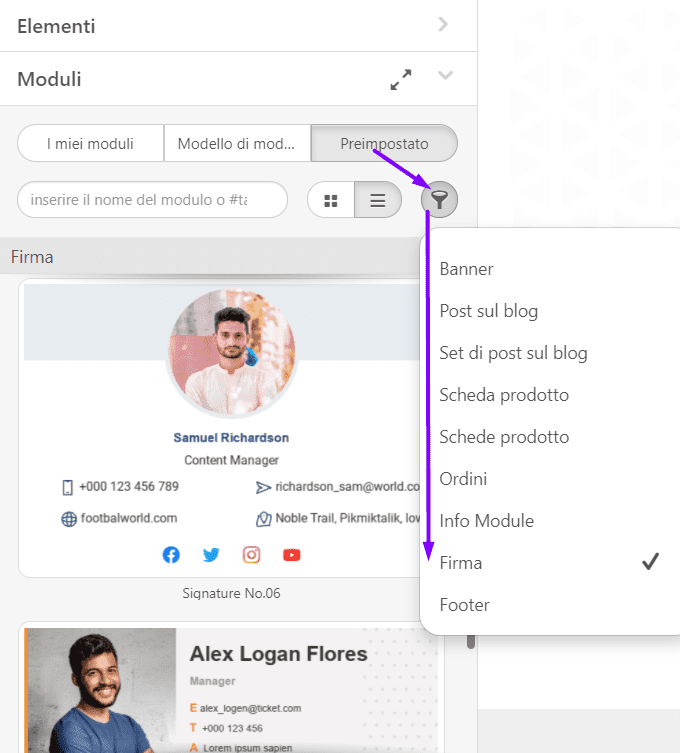Click the richardson_sam@world email text

coord(347,486)
